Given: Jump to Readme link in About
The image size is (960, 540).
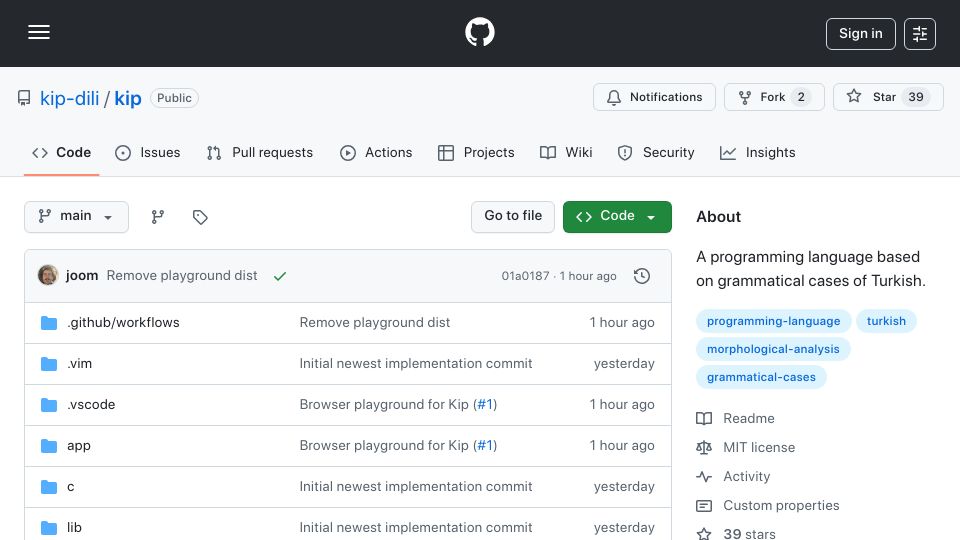Looking at the screenshot, I should point(749,419).
